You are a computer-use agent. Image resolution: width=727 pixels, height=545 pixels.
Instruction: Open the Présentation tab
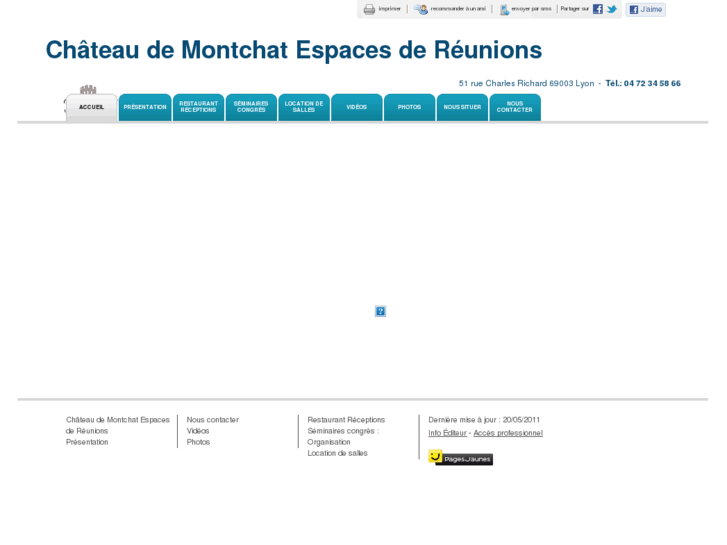(x=145, y=108)
